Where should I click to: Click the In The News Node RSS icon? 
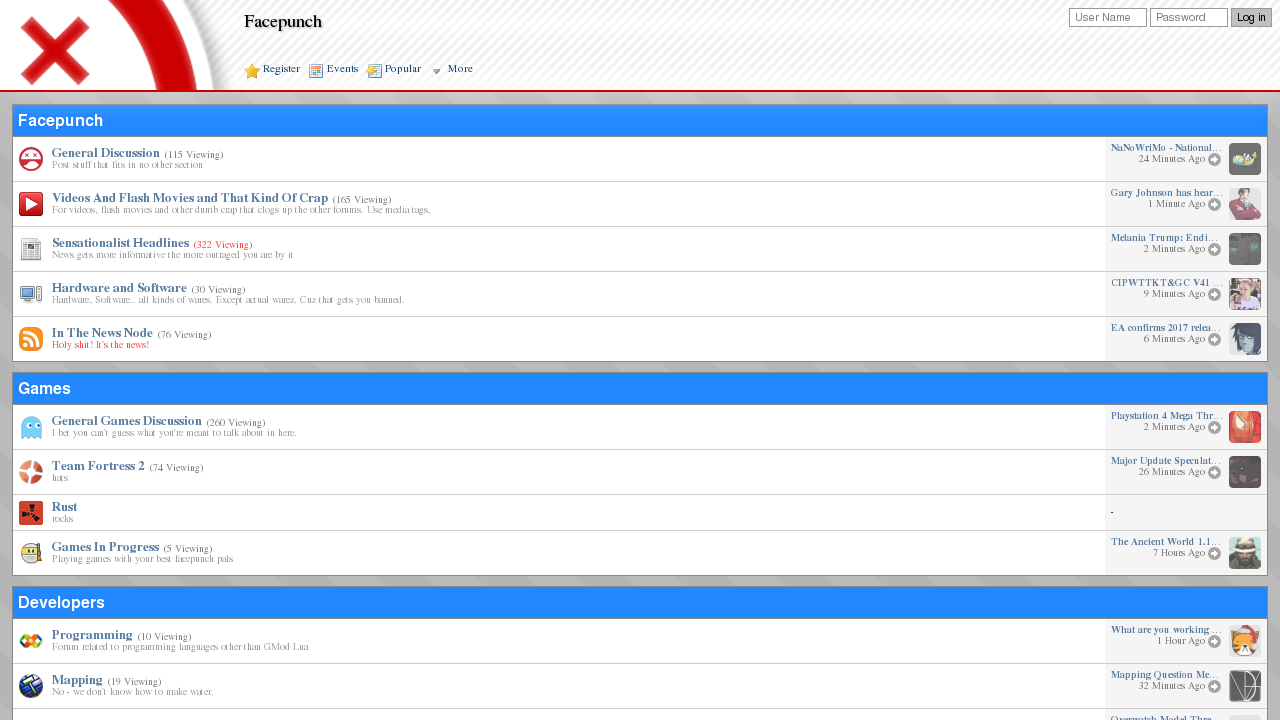pos(31,339)
